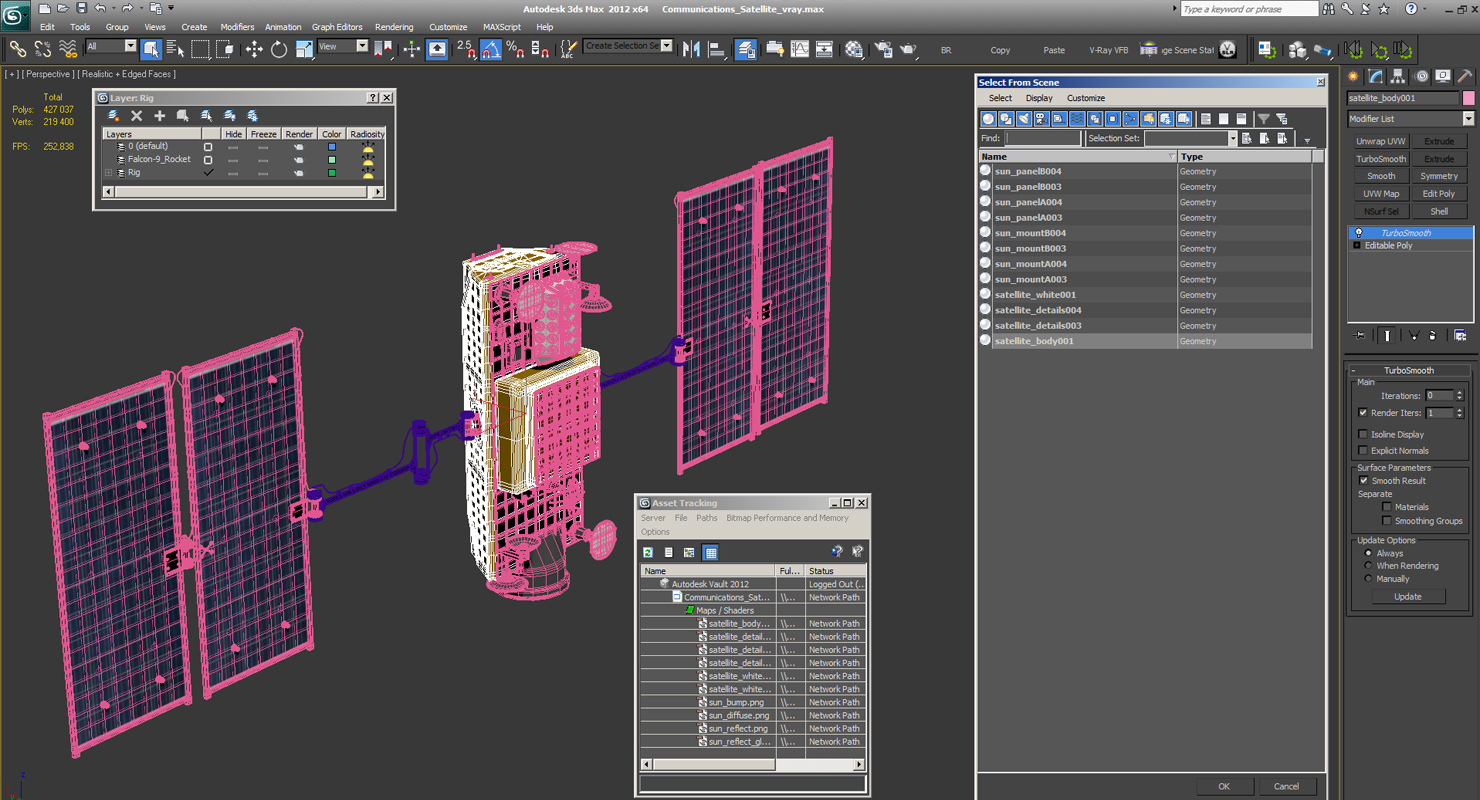This screenshot has width=1480, height=800.
Task: Toggle Display Lights filter in Select From Scene
Action: click(1023, 119)
